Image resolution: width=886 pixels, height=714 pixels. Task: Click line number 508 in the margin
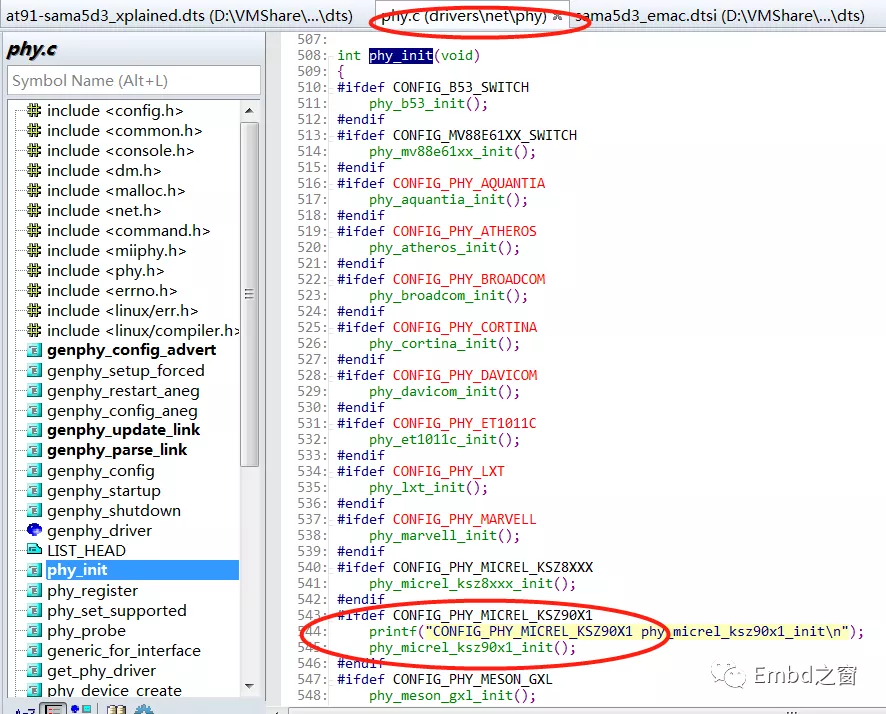(312, 55)
